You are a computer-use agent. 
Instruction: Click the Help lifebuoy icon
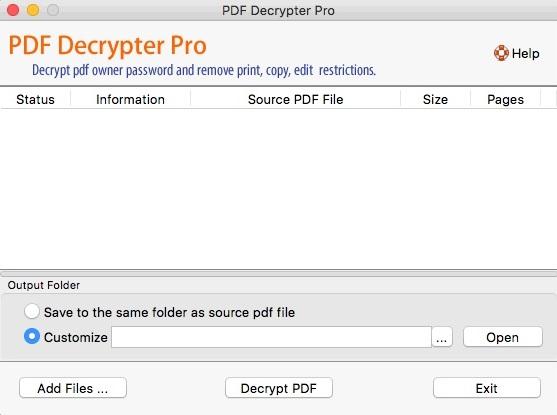tap(501, 53)
